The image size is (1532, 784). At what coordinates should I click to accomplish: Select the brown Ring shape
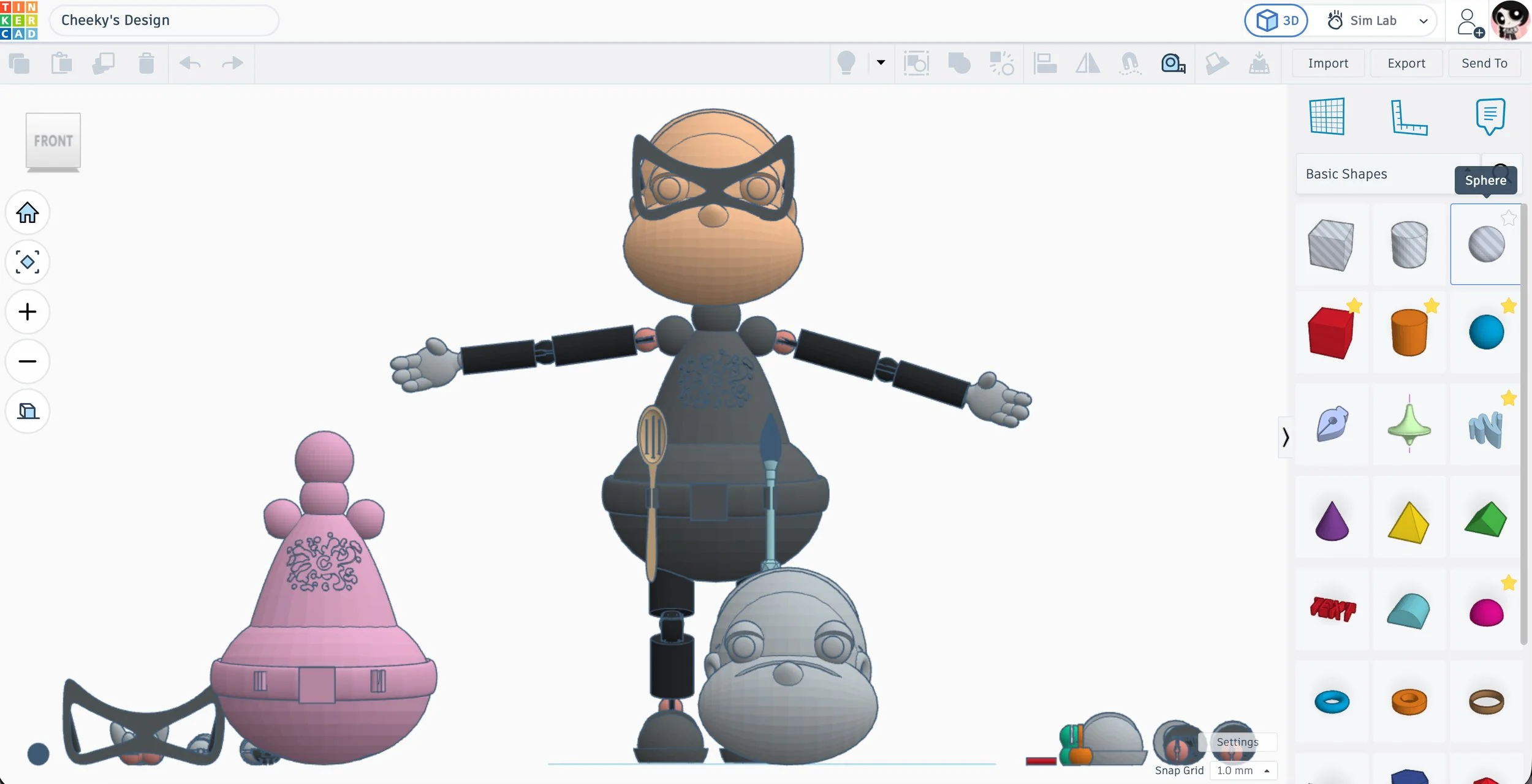coord(1485,701)
